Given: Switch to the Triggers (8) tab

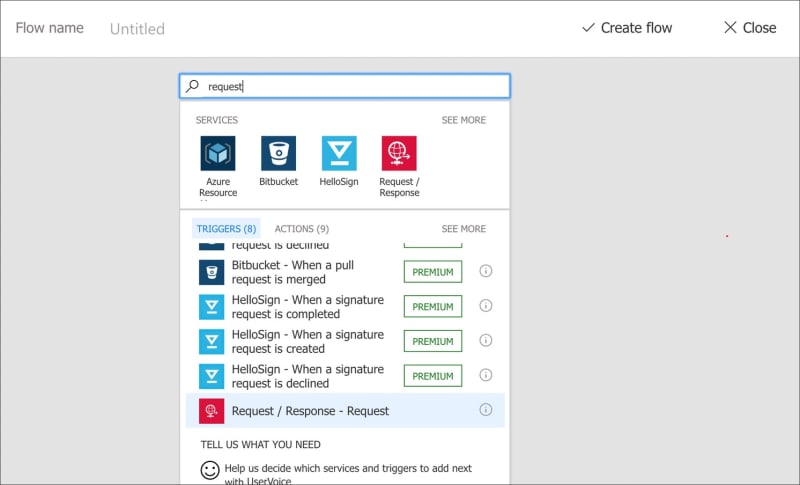Looking at the screenshot, I should coord(226,228).
